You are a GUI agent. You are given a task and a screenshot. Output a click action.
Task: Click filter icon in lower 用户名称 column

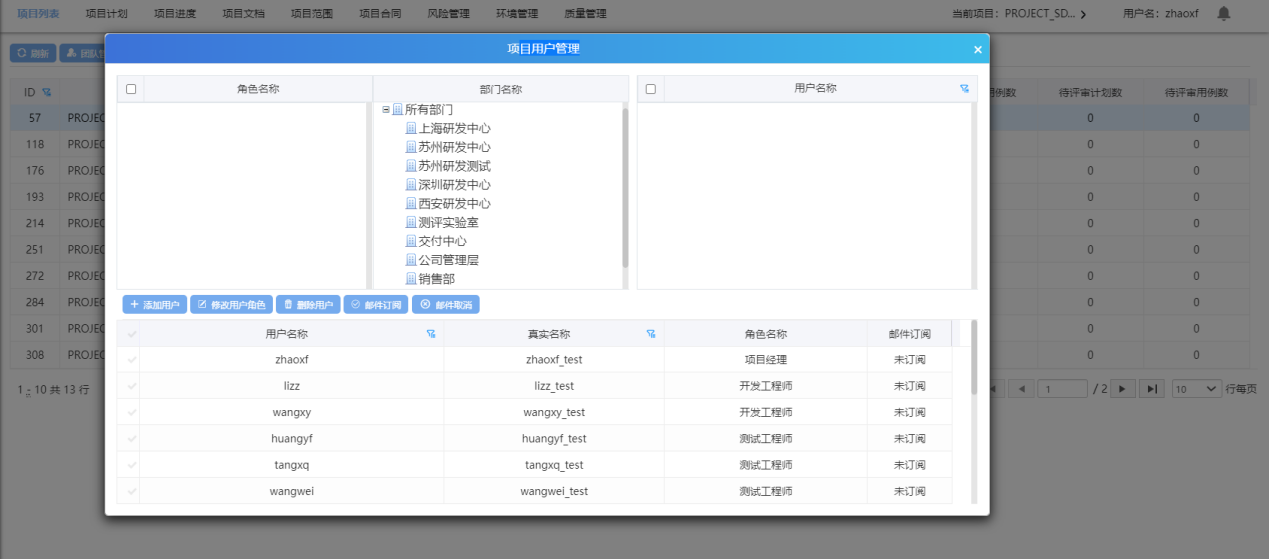click(431, 334)
